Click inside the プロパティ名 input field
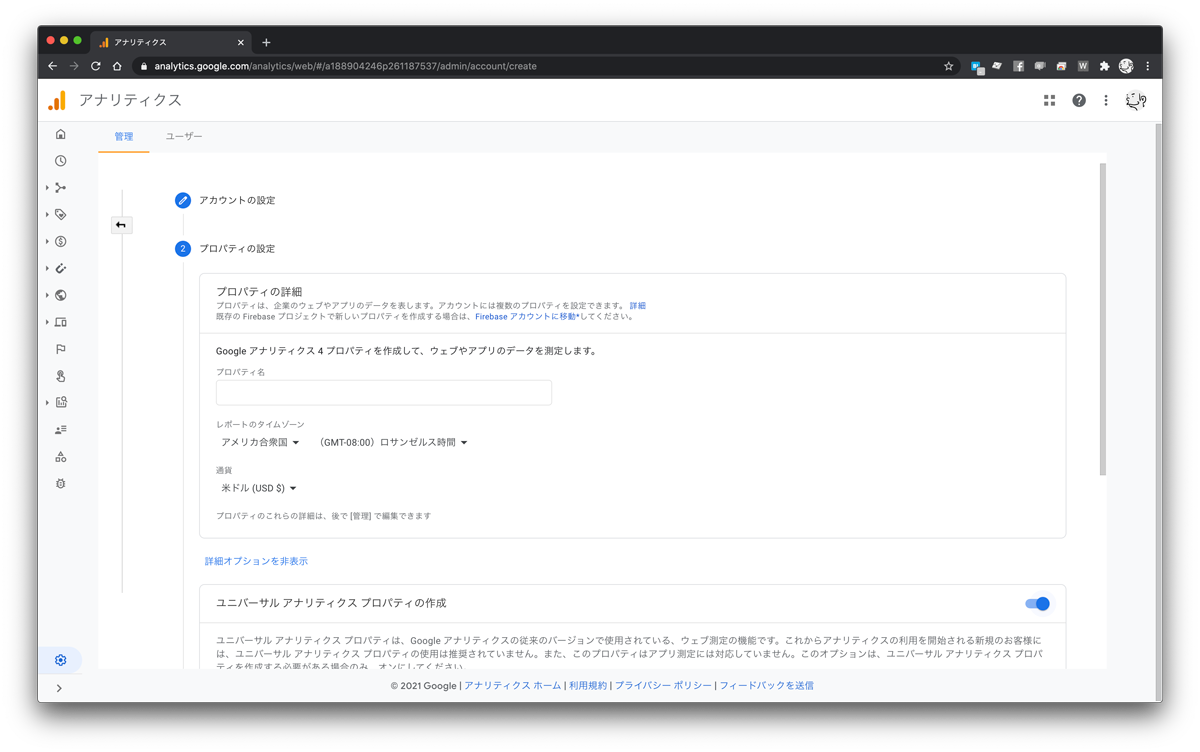The image size is (1200, 752). click(x=383, y=392)
